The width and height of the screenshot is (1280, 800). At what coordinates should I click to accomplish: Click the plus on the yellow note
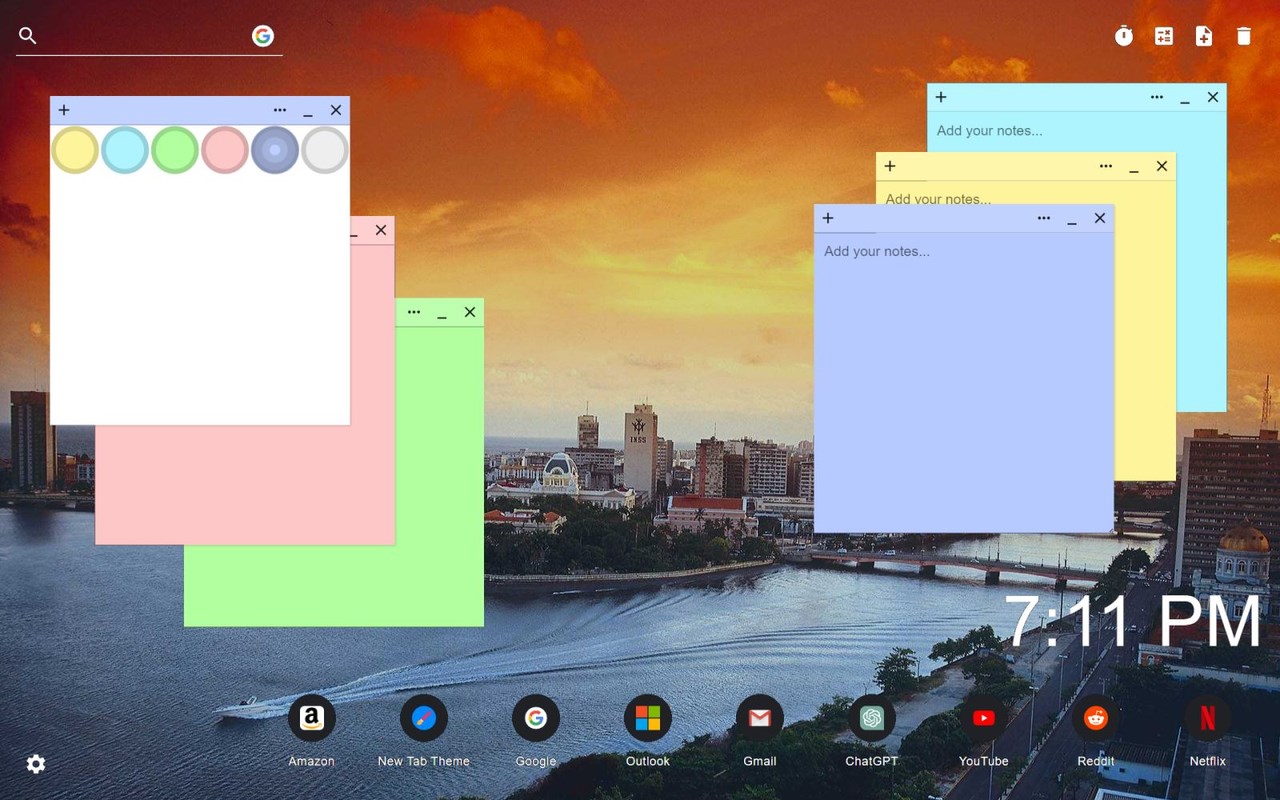(x=890, y=166)
